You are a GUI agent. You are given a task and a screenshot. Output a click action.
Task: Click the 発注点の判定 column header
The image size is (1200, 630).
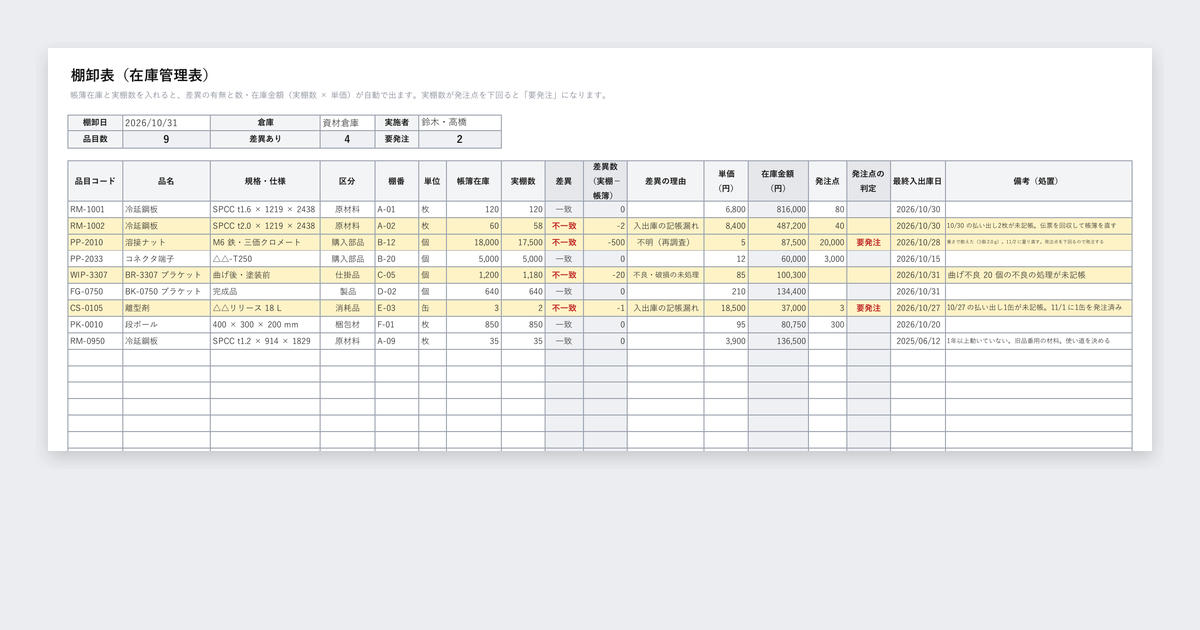pos(868,181)
